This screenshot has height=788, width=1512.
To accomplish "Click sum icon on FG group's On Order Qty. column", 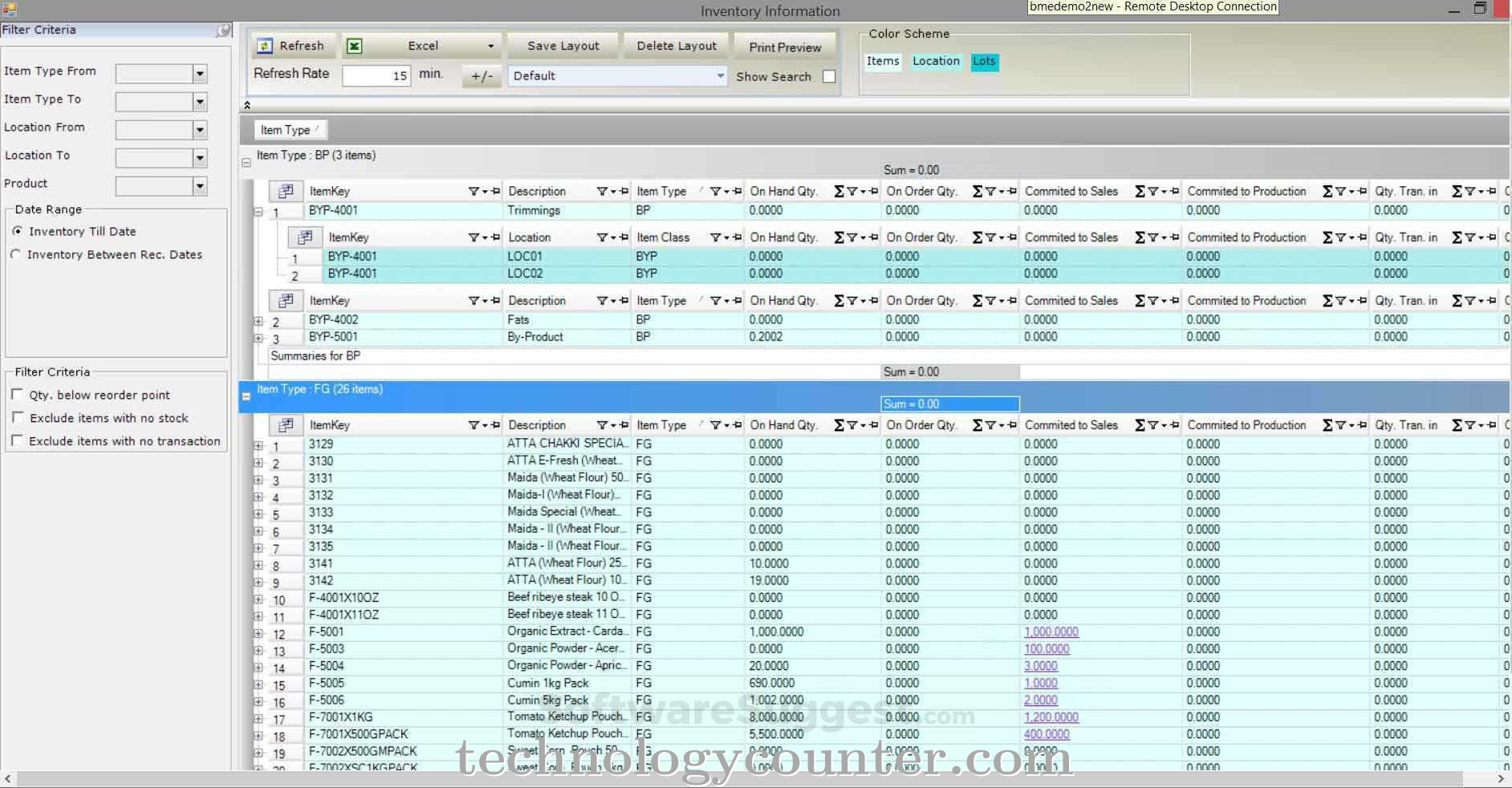I will click(978, 425).
